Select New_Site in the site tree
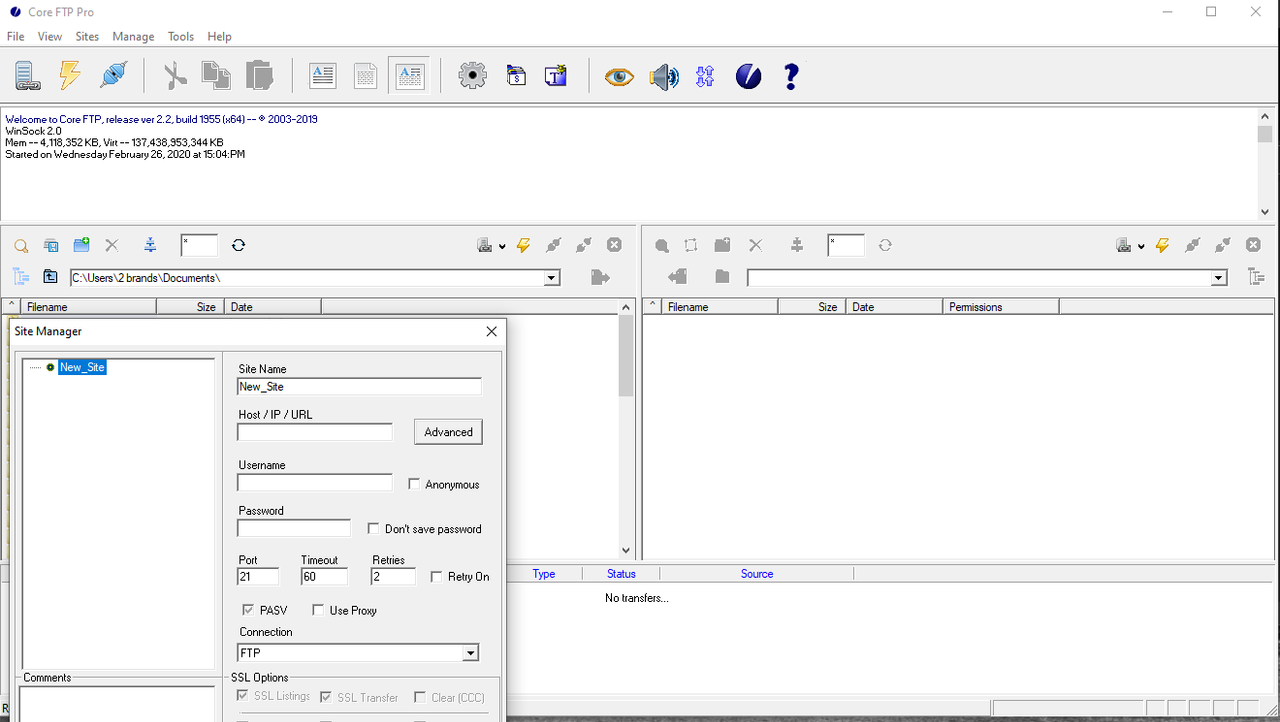 82,367
